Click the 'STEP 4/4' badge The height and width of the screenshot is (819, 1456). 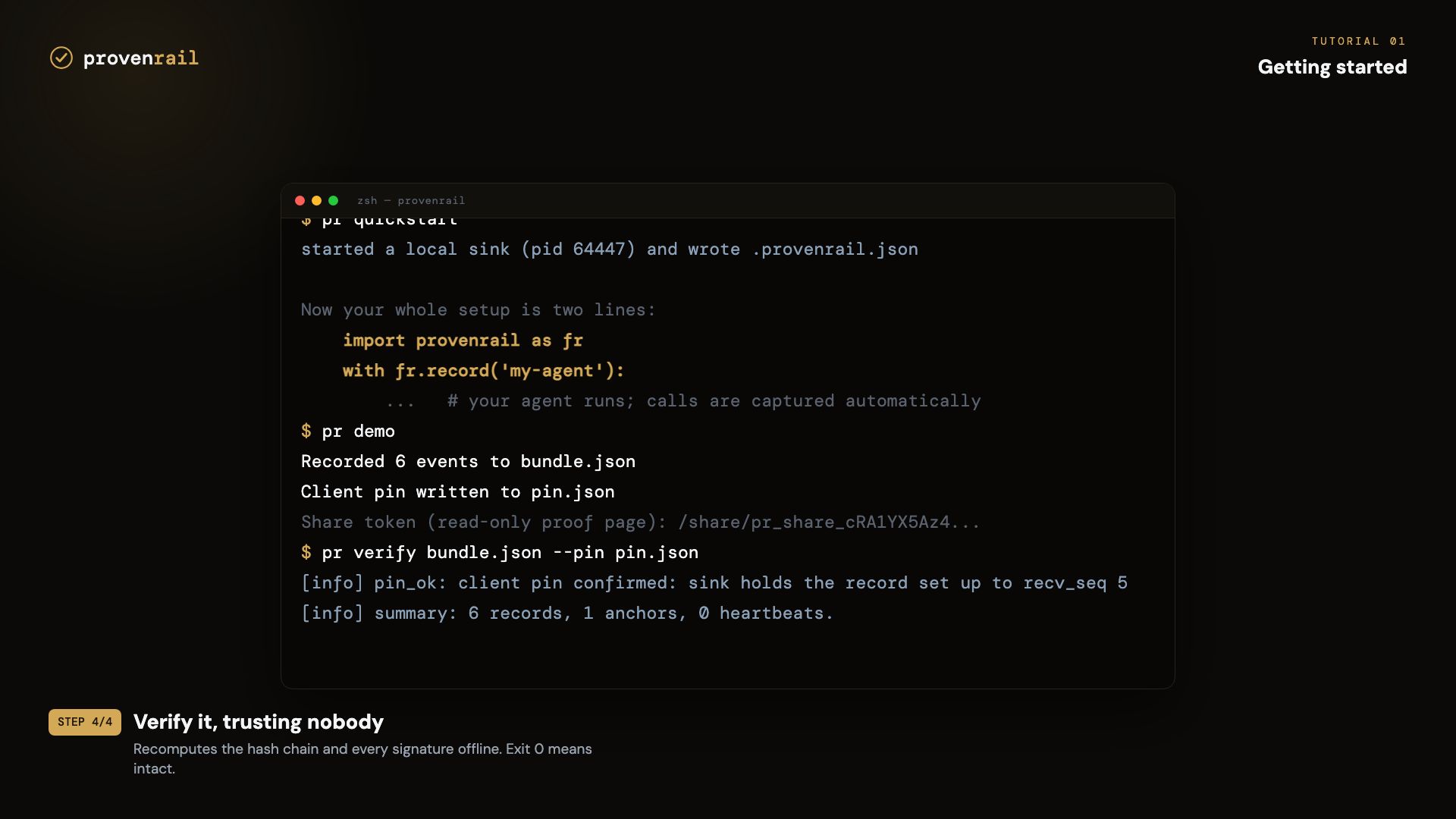tap(85, 722)
